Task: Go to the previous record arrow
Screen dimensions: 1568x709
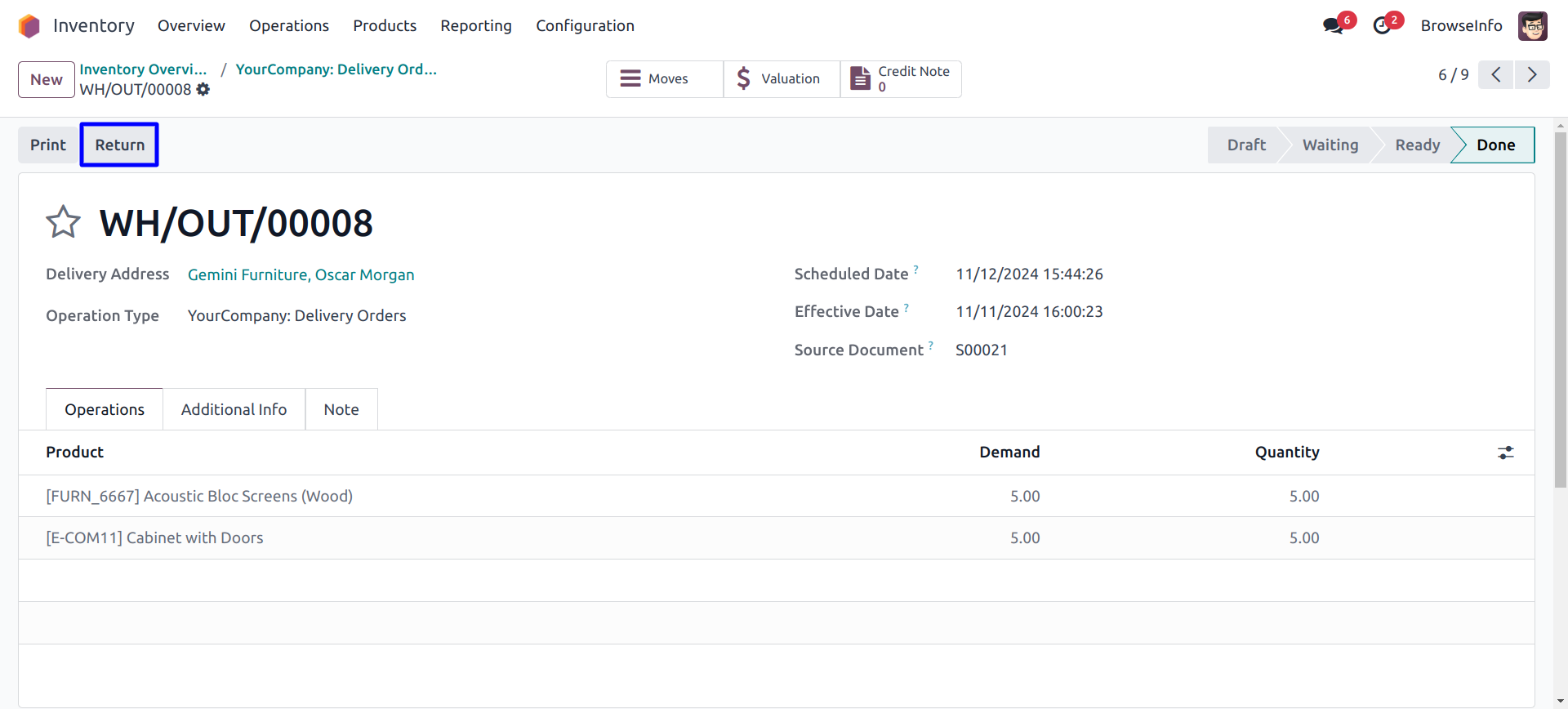Action: click(x=1495, y=75)
